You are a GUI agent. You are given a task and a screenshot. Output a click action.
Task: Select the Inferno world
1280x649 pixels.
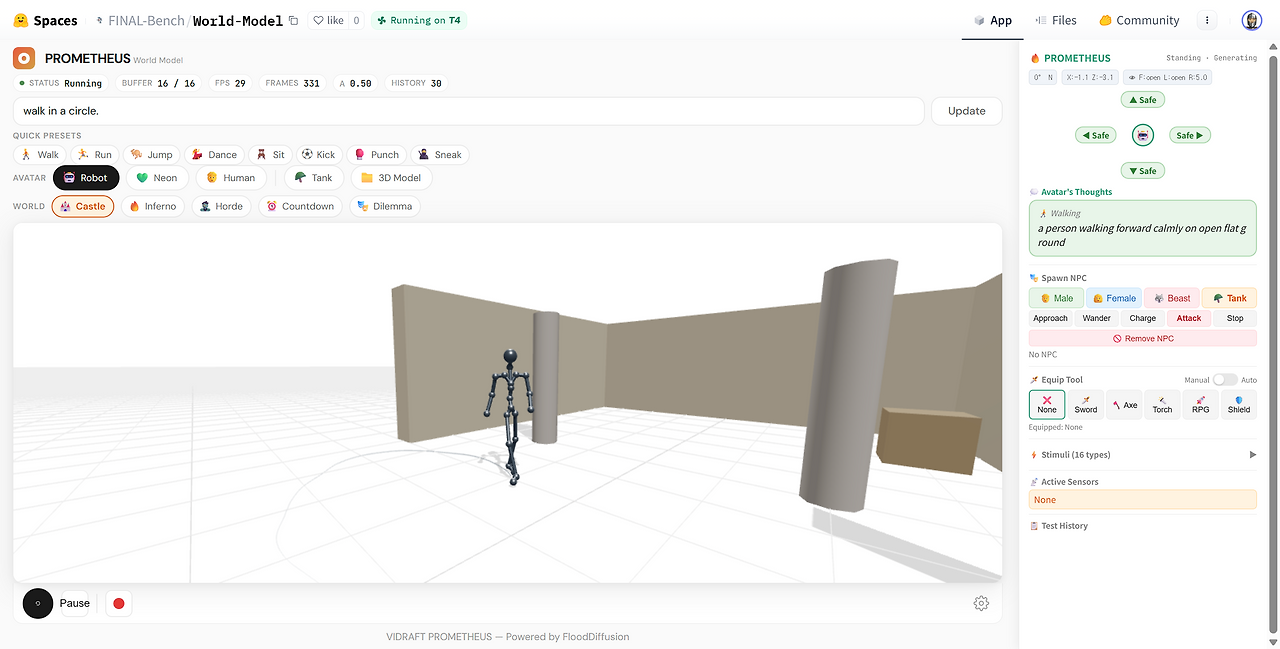[153, 206]
